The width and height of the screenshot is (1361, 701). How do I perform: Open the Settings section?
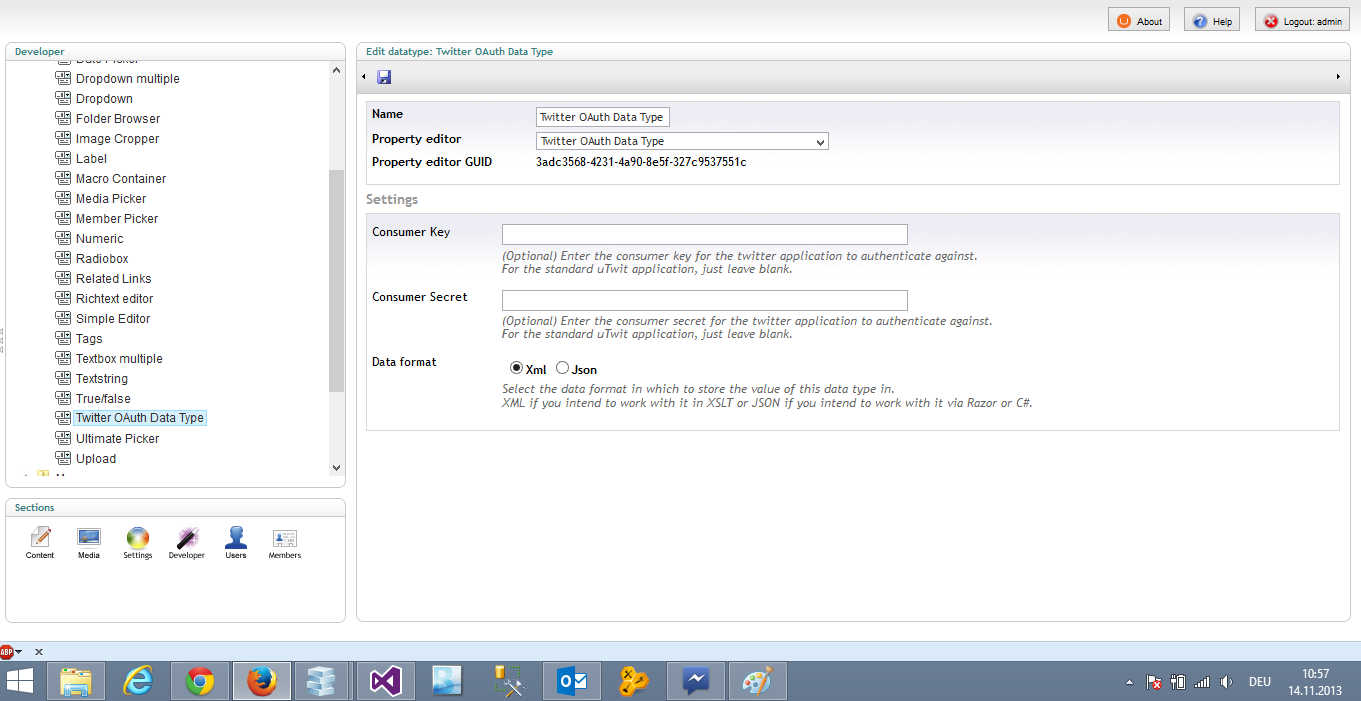coord(138,543)
